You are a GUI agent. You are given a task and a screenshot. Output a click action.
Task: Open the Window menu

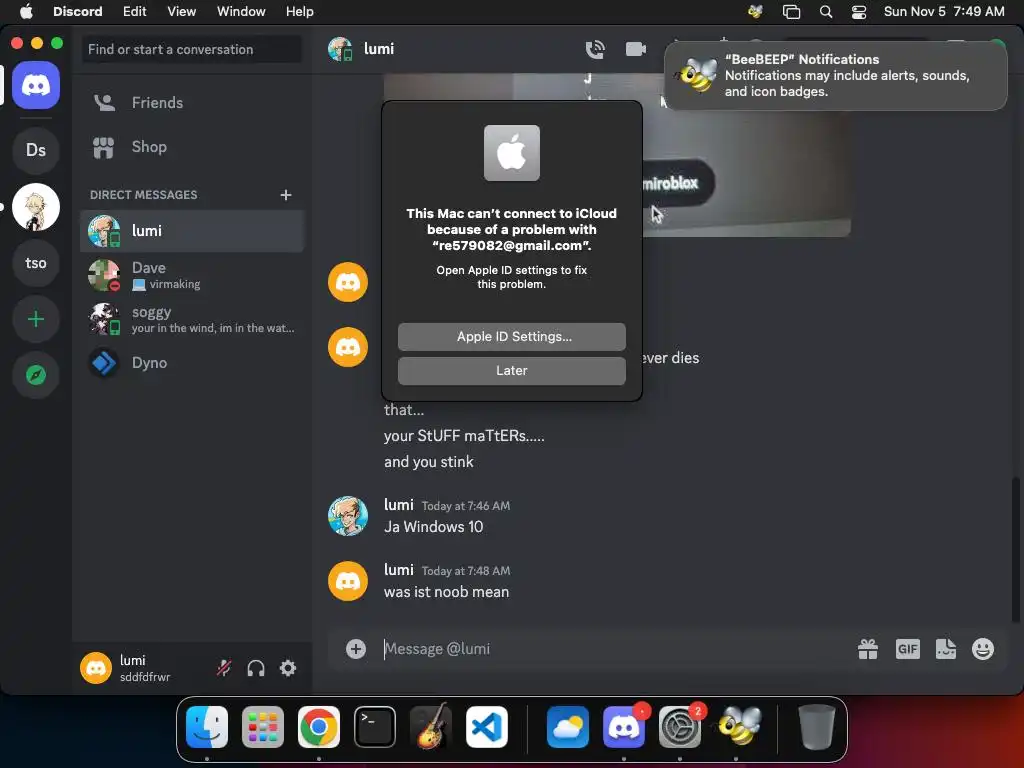pos(241,11)
